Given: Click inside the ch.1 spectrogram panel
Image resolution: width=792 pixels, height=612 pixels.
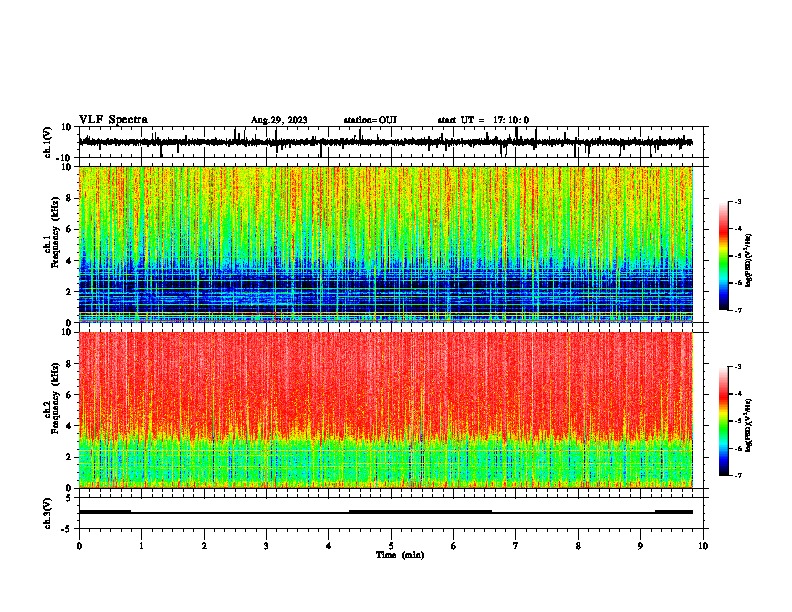Looking at the screenshot, I should click(385, 244).
